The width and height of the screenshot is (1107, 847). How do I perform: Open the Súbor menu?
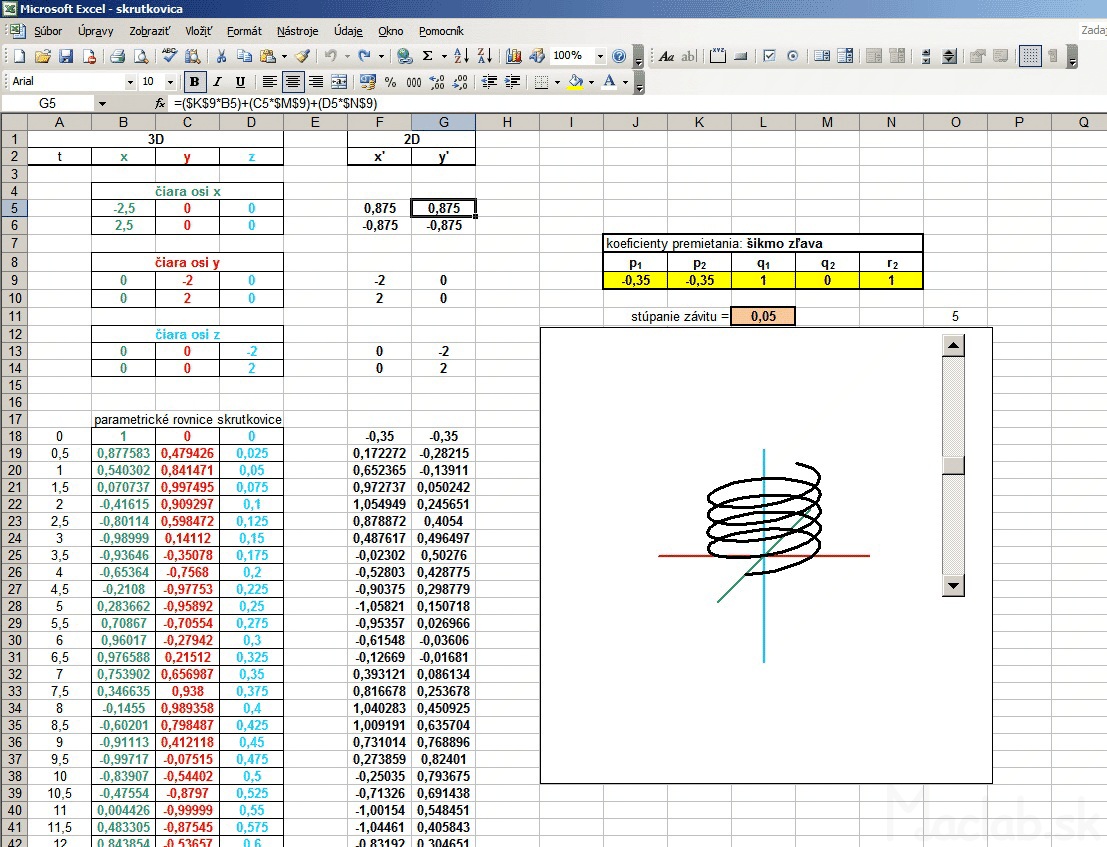tap(48, 31)
